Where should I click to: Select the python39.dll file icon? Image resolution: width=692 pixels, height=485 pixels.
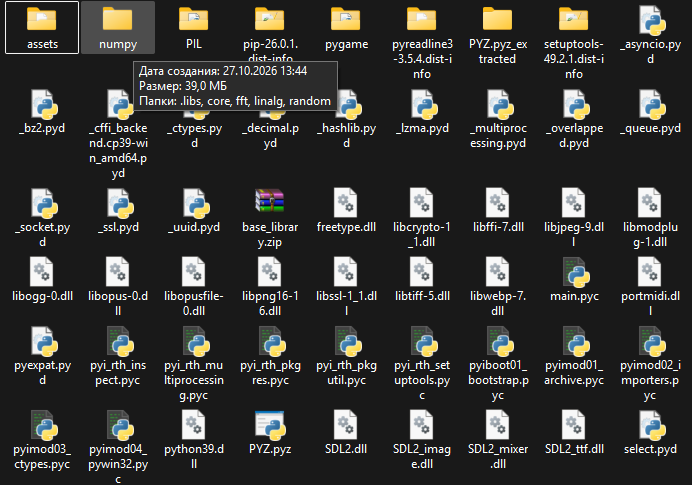pyautogui.click(x=194, y=425)
